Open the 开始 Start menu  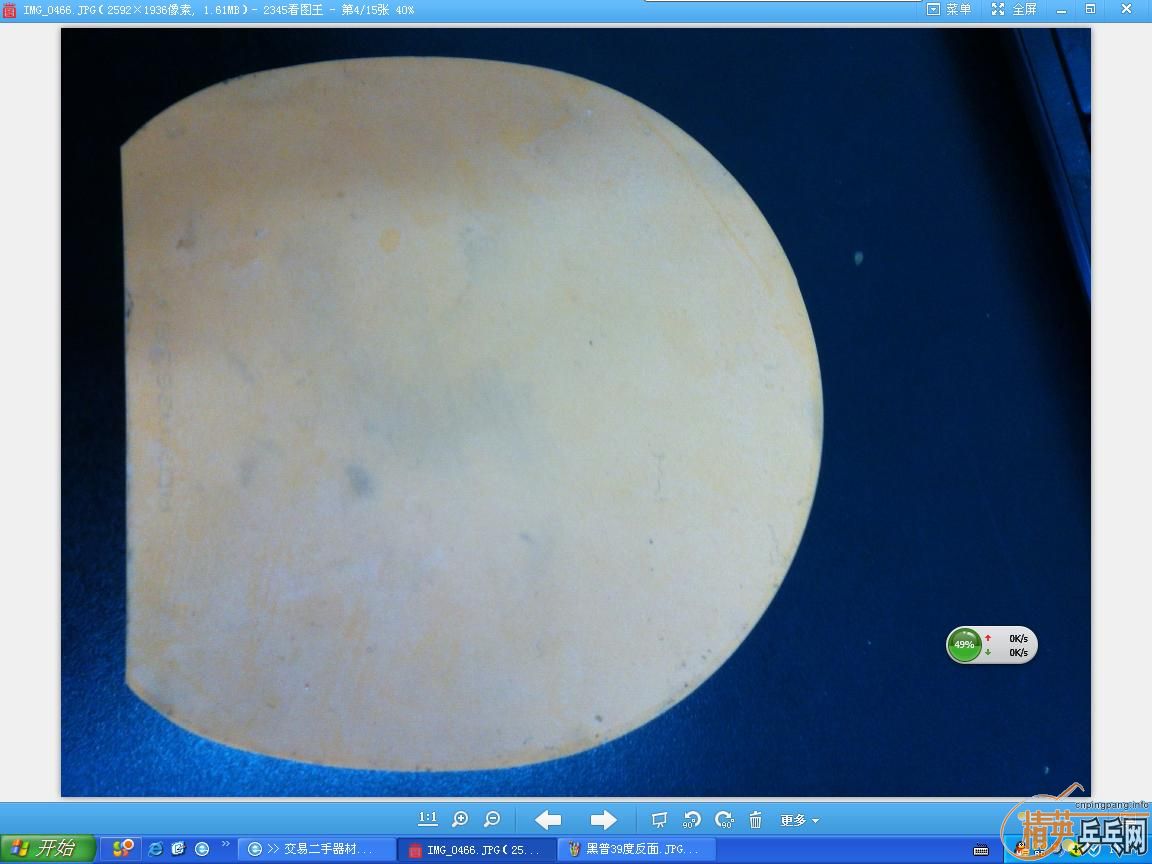[47, 849]
